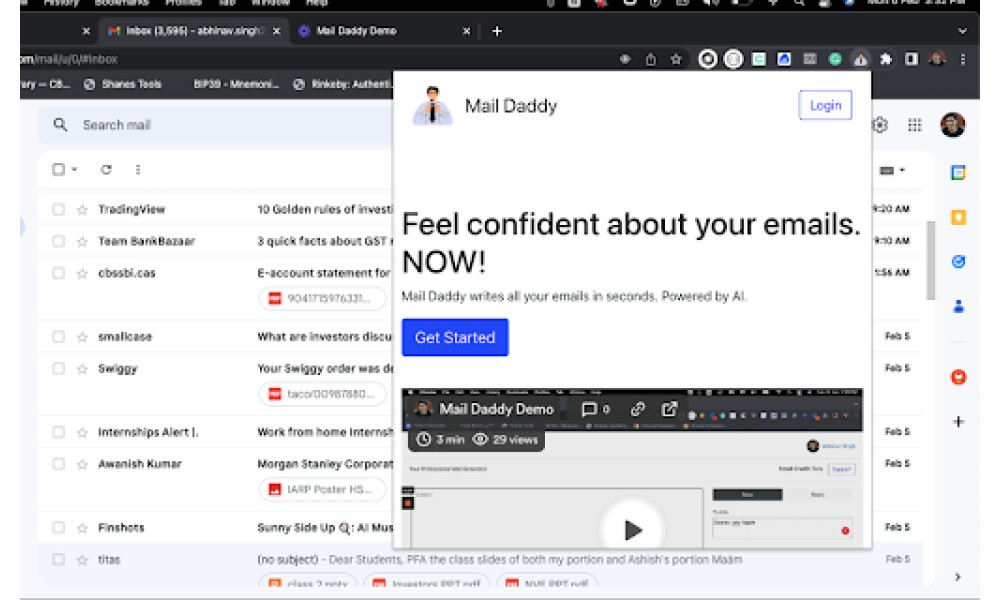Select the TradingView email checkbox
Screen dimensions: 1000x600
pos(58,209)
